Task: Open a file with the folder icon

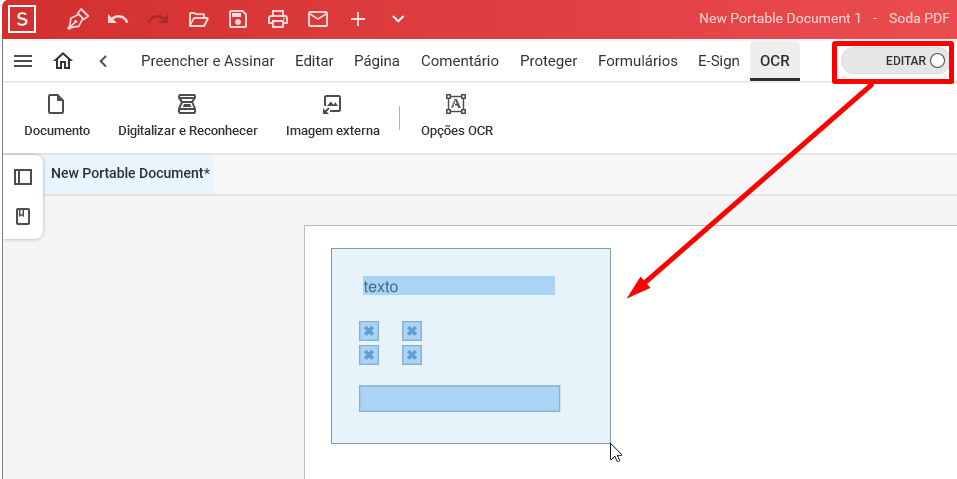Action: 198,20
